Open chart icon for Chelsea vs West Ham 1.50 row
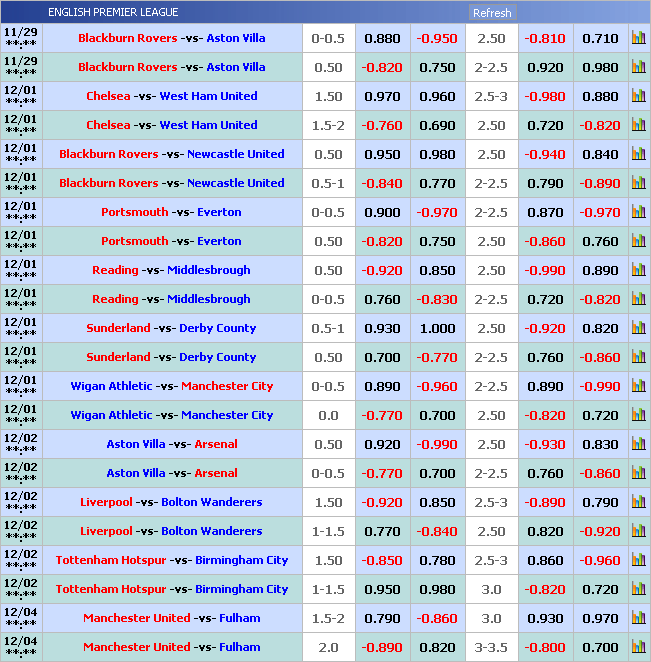This screenshot has height=662, width=651. 638,97
